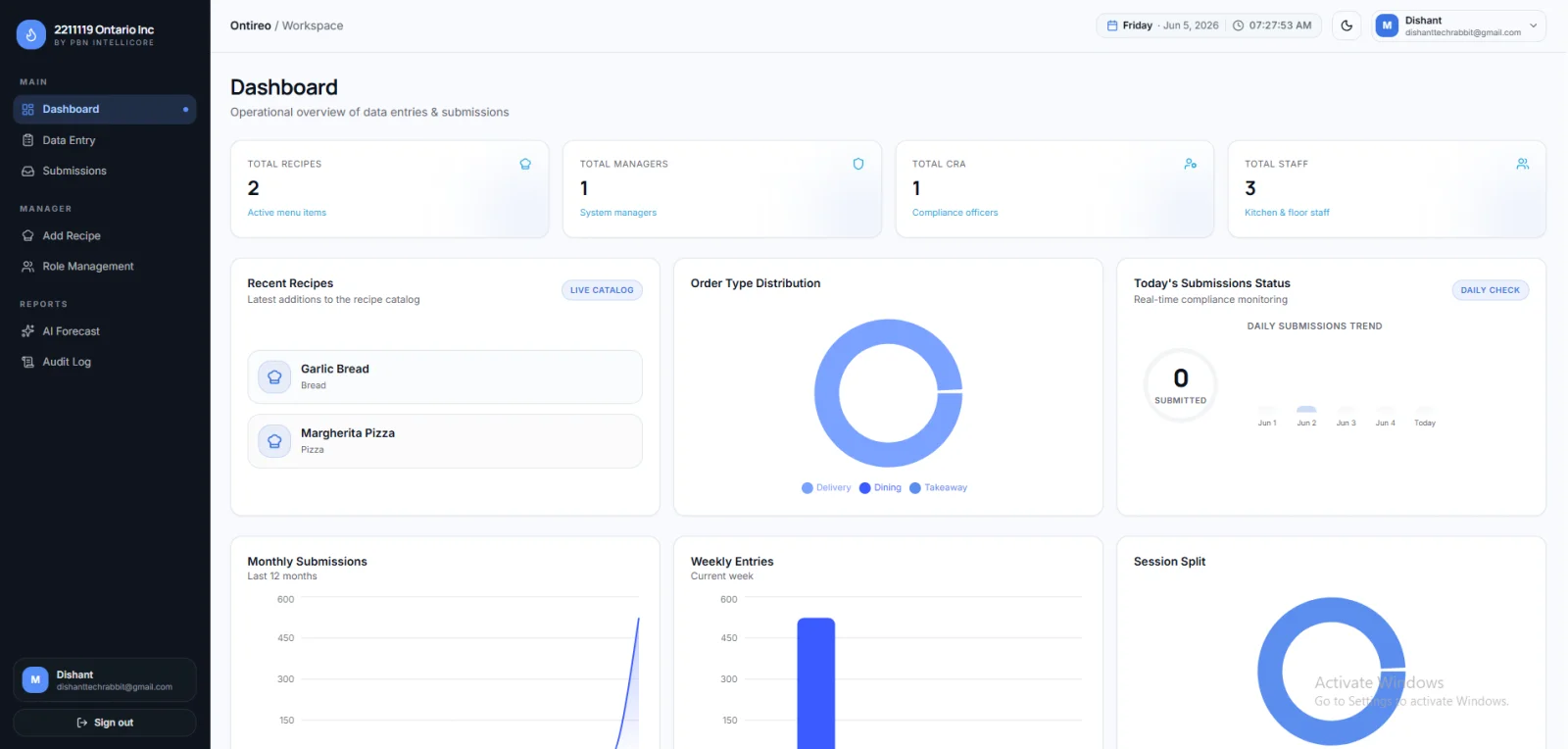The width and height of the screenshot is (1568, 749).
Task: Click the Weekly Entries blue bar
Action: coord(816,683)
